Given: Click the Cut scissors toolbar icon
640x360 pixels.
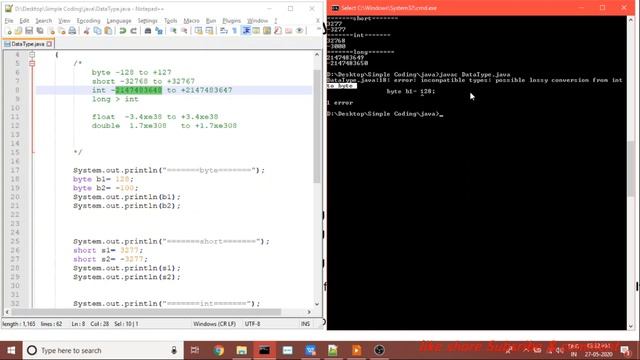Looking at the screenshot, I should [87, 31].
